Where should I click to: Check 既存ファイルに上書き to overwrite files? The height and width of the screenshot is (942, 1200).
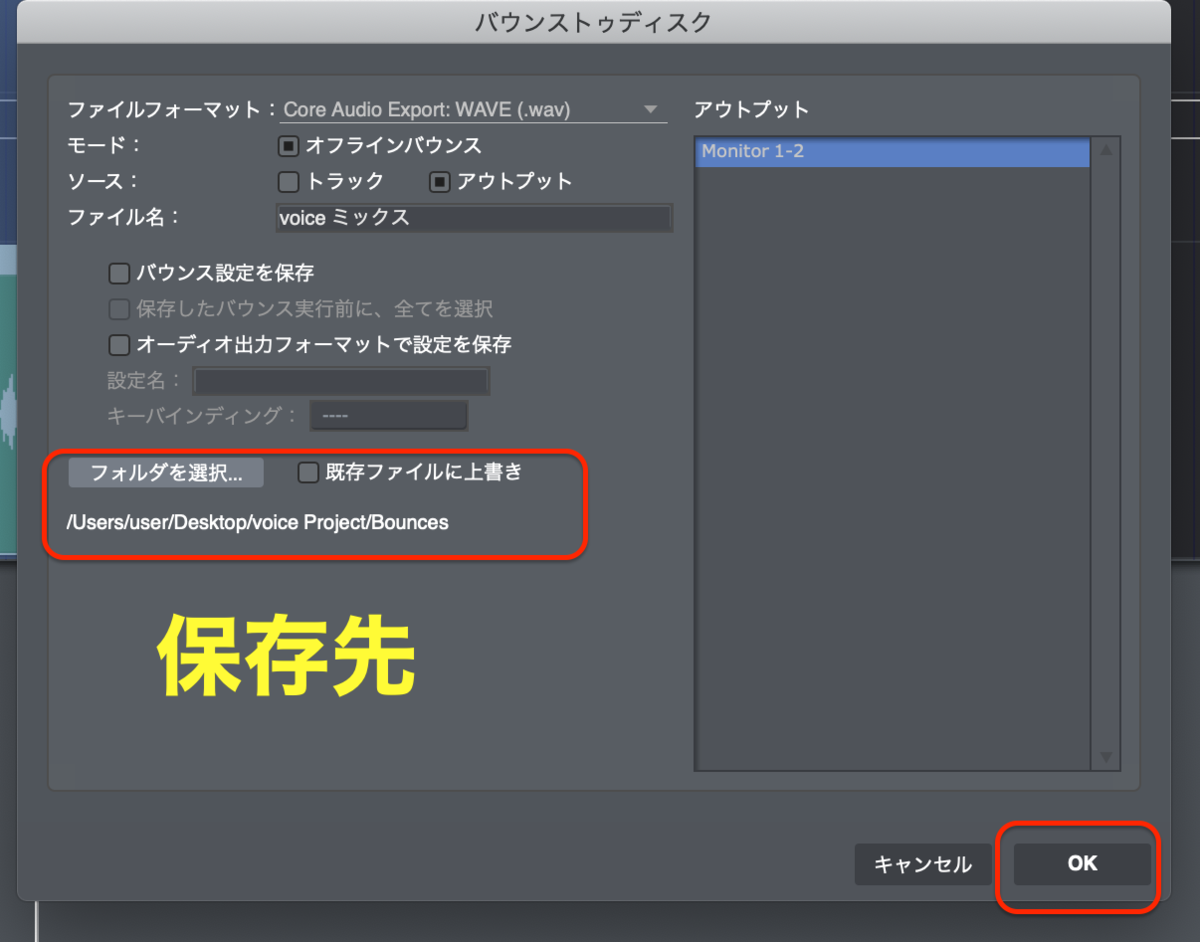point(307,472)
